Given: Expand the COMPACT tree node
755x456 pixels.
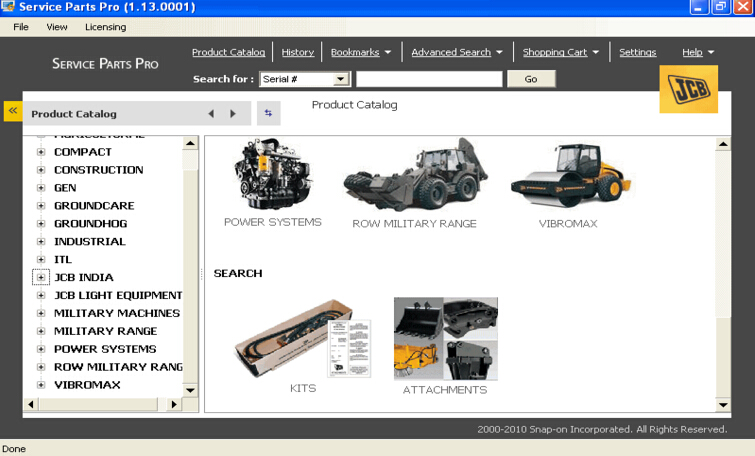Looking at the screenshot, I should 41,152.
